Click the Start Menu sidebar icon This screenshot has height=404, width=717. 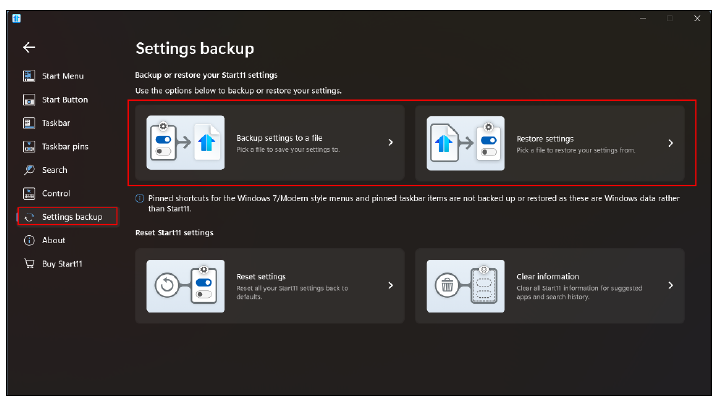click(29, 76)
